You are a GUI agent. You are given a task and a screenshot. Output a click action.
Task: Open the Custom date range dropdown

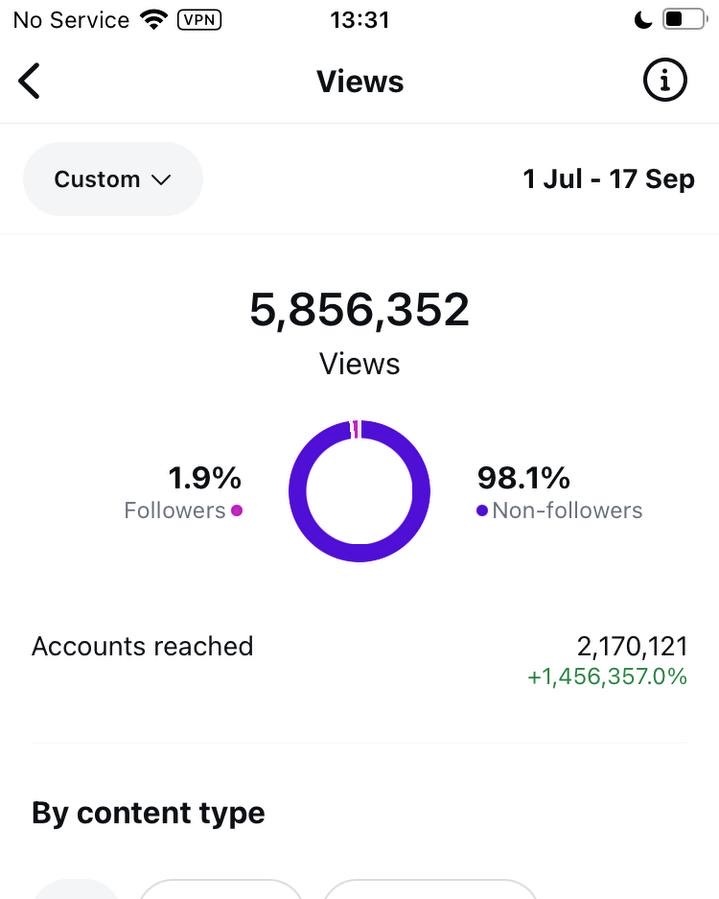[112, 179]
